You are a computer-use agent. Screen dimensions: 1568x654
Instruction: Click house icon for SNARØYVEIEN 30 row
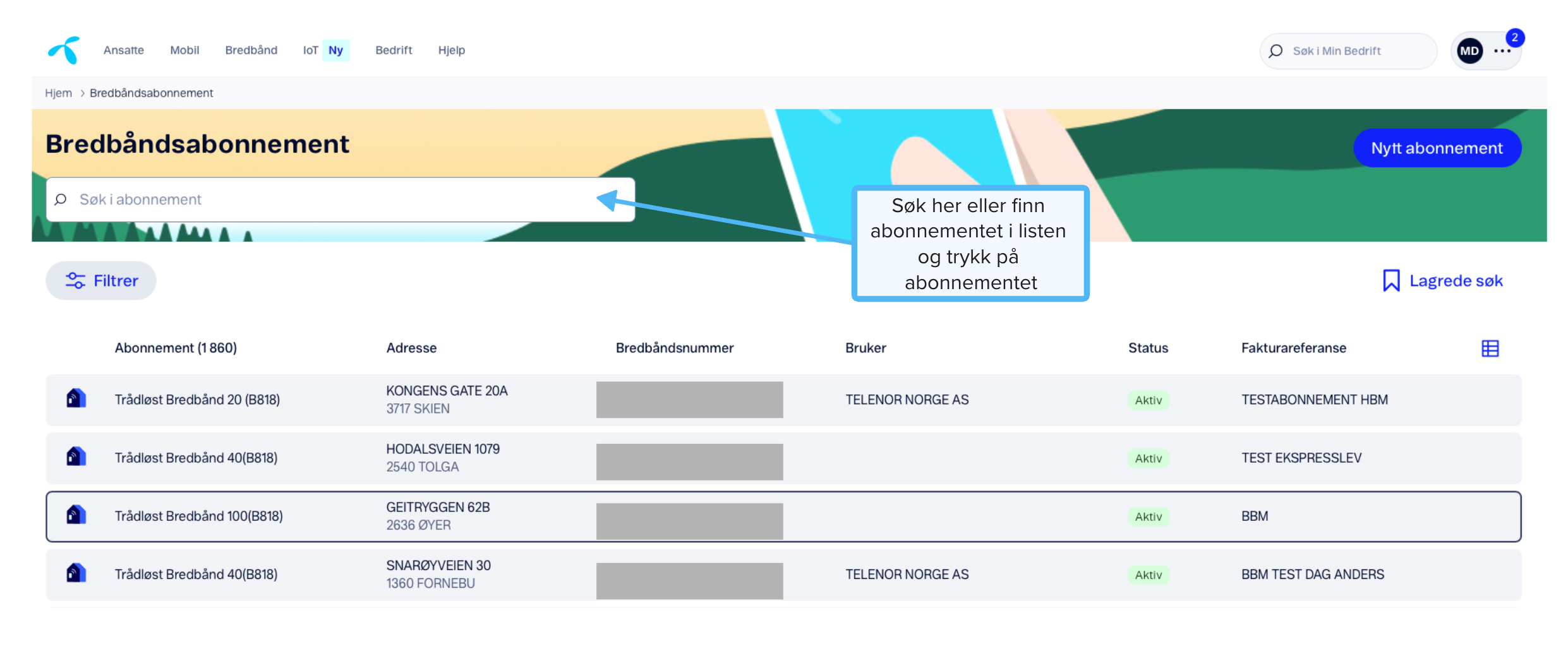tap(76, 574)
